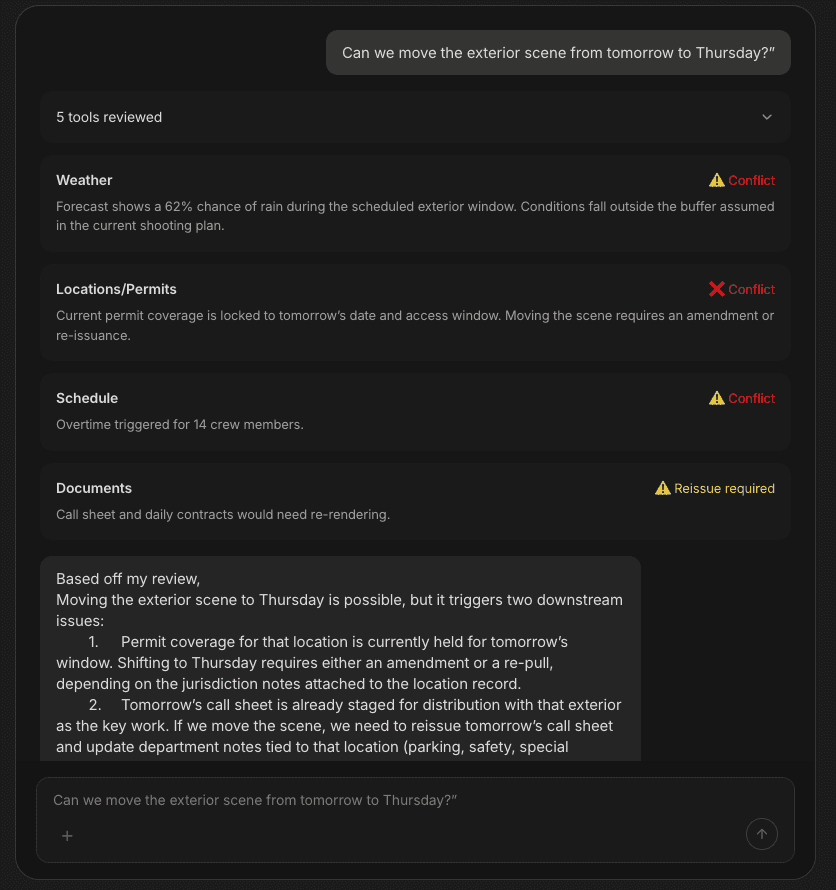Click the permit coverage locked description text
Screen dimensions: 836x890
tap(415, 325)
